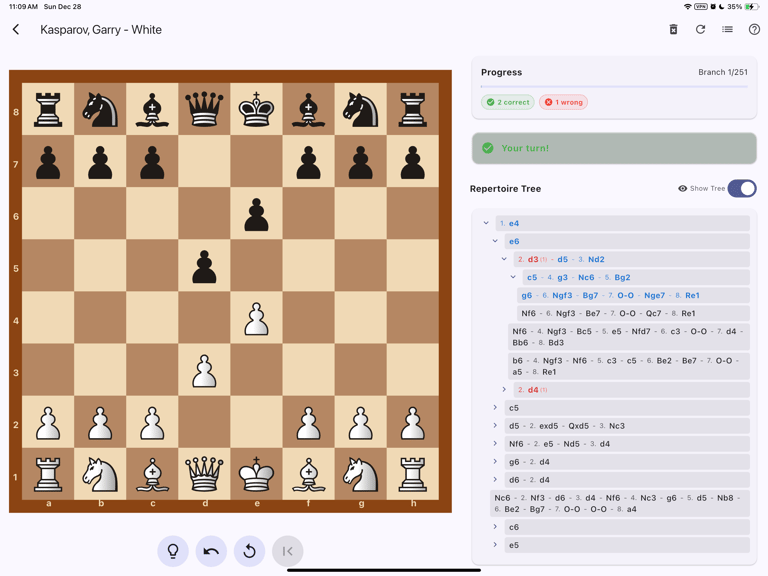
Task: Collapse the e6 branch chevron
Action: coord(495,241)
